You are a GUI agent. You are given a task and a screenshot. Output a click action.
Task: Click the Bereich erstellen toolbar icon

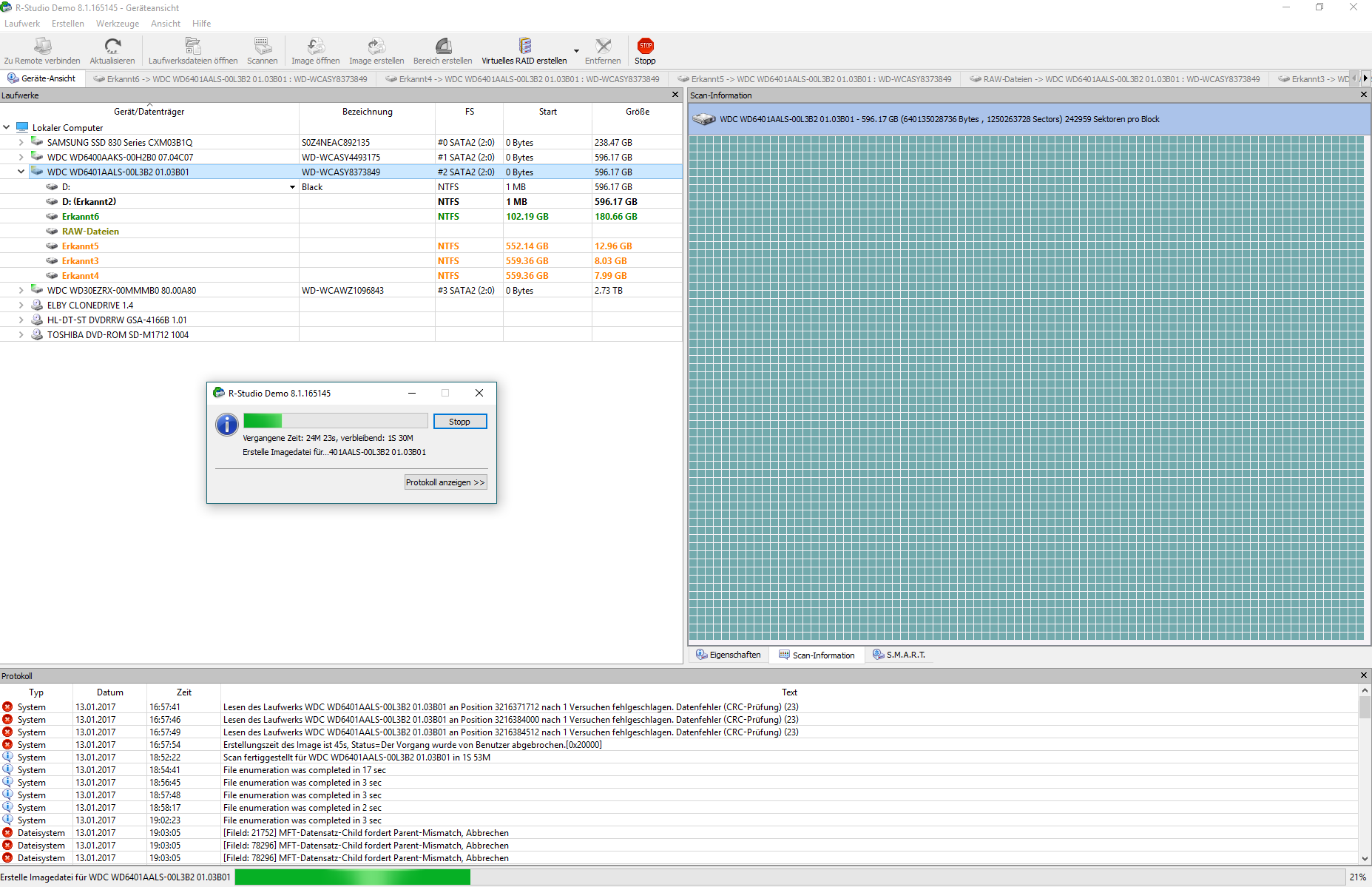tap(443, 46)
